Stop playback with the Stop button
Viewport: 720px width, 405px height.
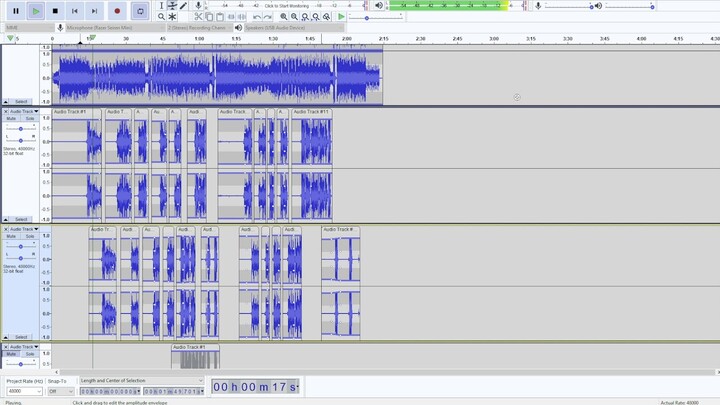point(55,11)
